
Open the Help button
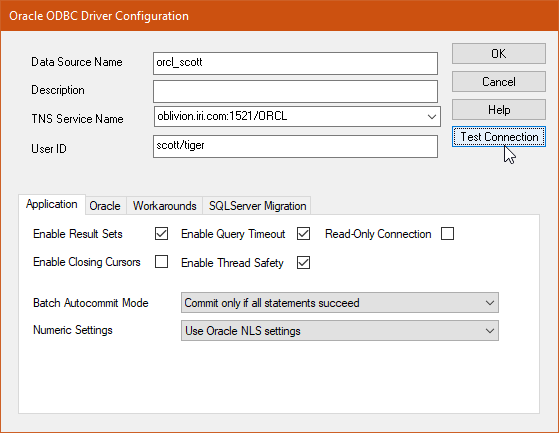(x=499, y=110)
